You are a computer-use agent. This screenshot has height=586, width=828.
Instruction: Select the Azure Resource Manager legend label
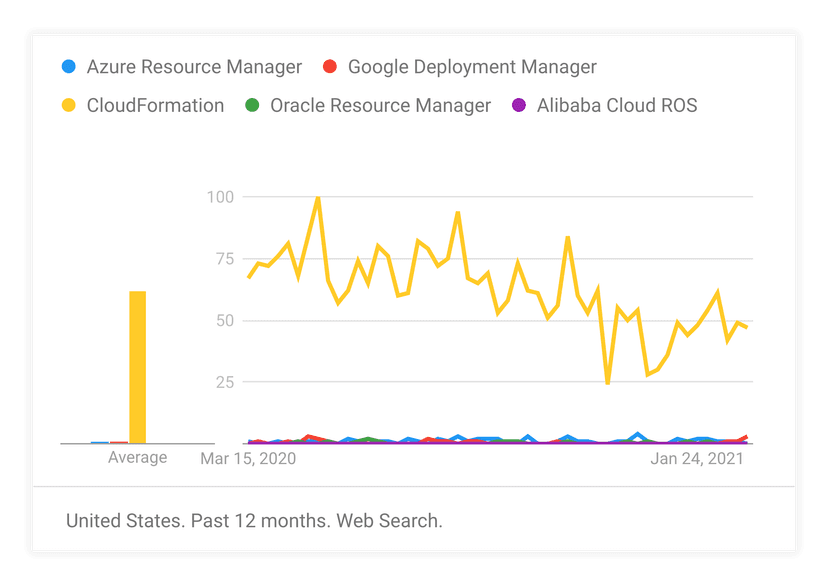[194, 67]
